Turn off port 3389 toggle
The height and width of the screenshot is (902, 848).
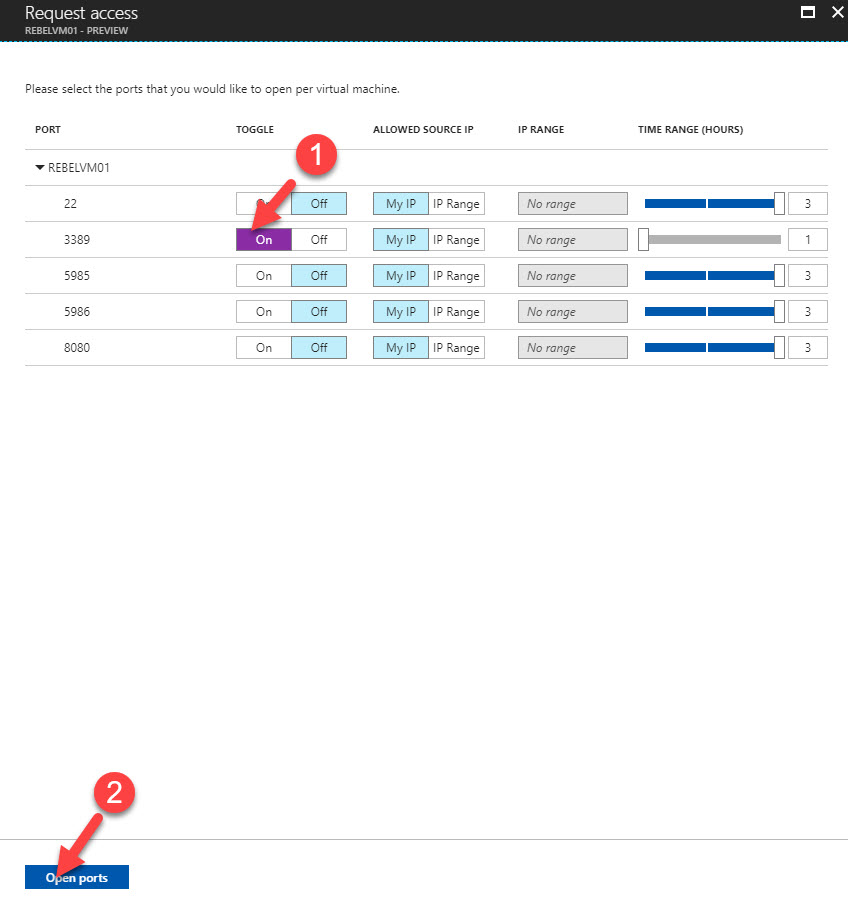319,240
